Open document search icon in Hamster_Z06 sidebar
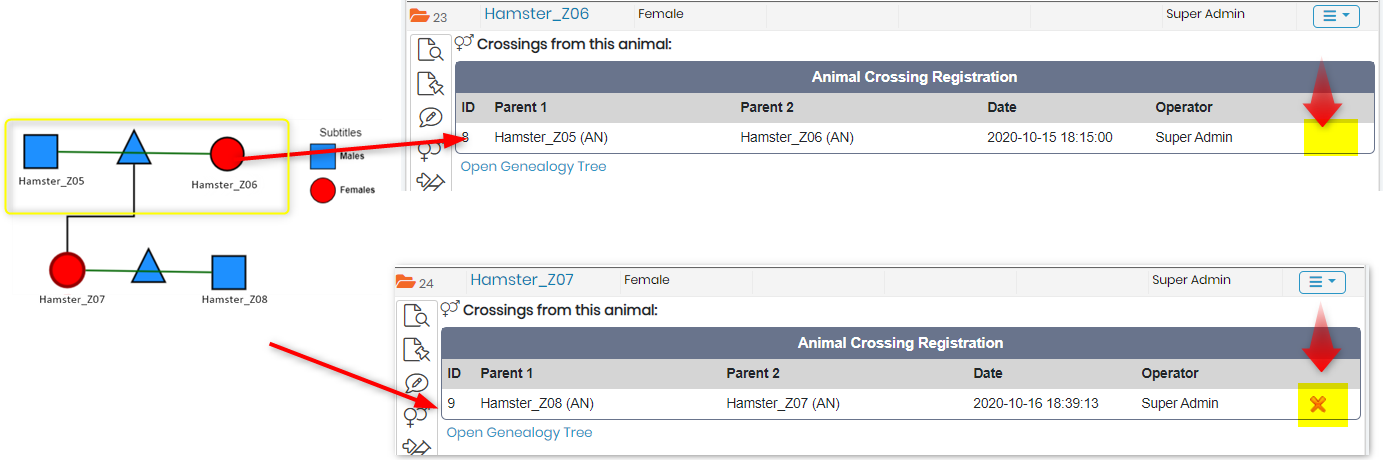1383x460 pixels. point(430,50)
